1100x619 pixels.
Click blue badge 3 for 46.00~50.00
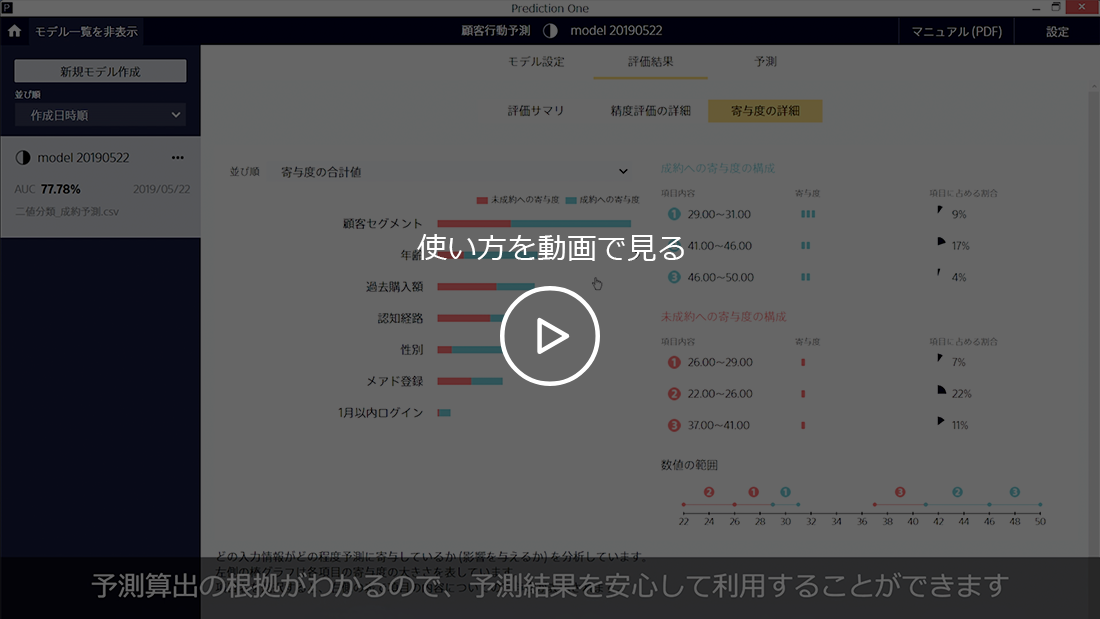pos(674,277)
